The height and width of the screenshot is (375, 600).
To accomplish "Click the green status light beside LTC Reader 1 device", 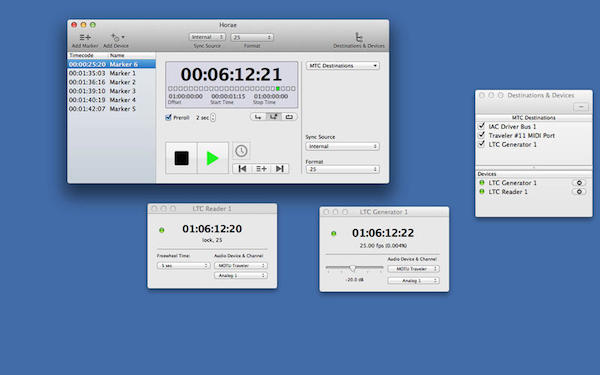I will pos(482,192).
